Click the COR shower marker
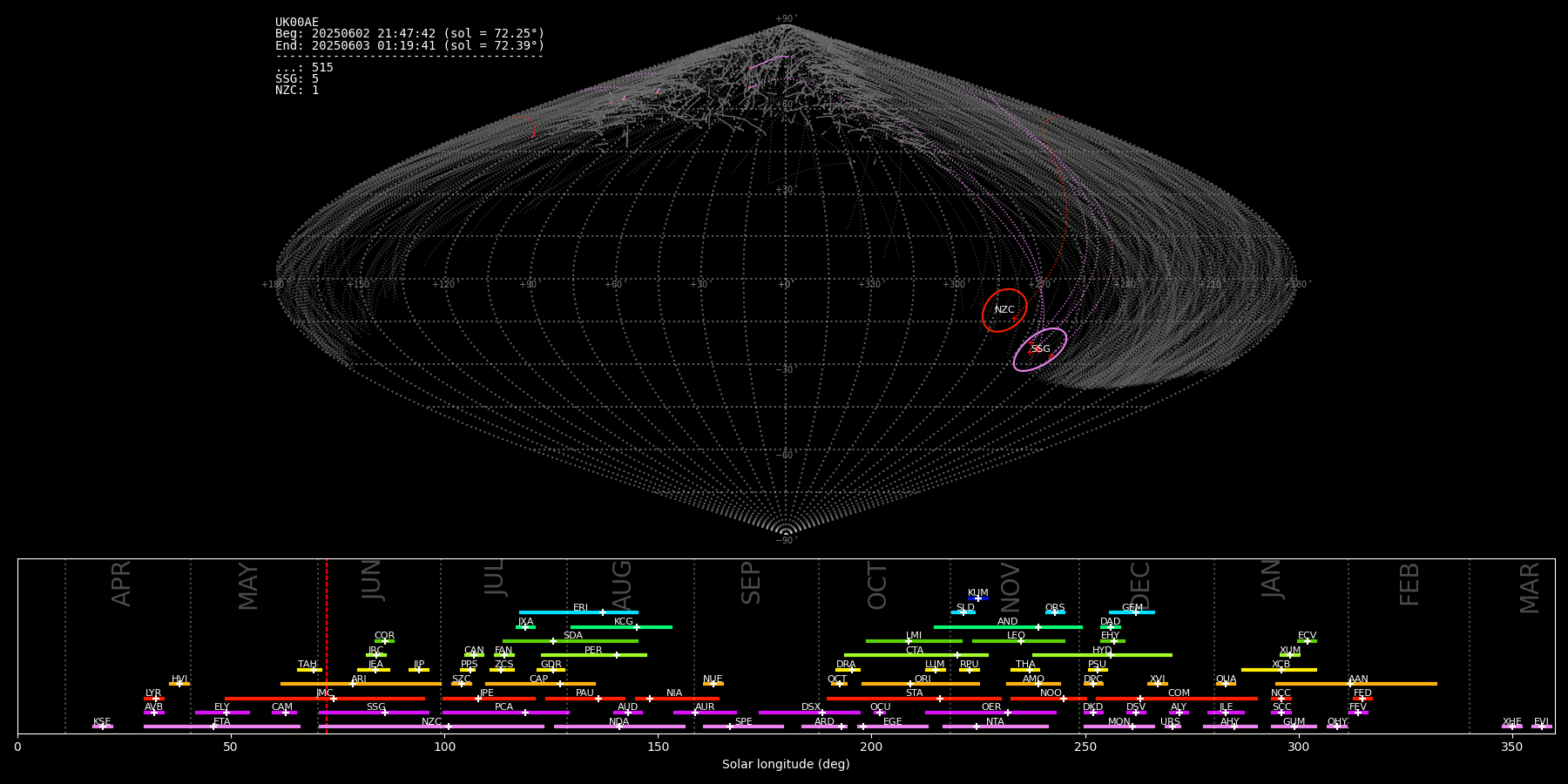This screenshot has height=784, width=1568. coord(384,641)
